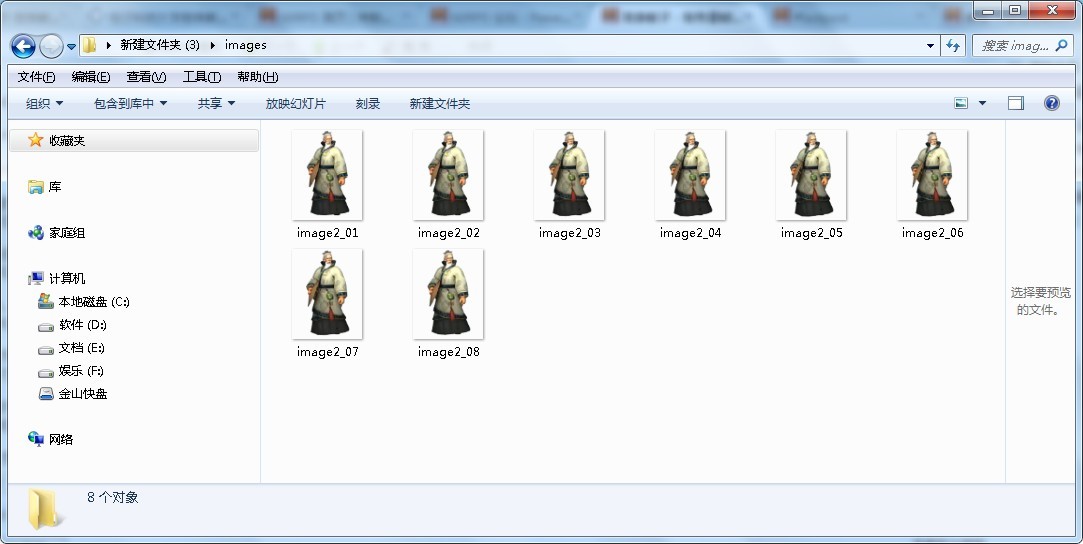Expand path arrow after 新建文件夹 (3)
Viewport: 1083px width, 544px height.
[212, 46]
